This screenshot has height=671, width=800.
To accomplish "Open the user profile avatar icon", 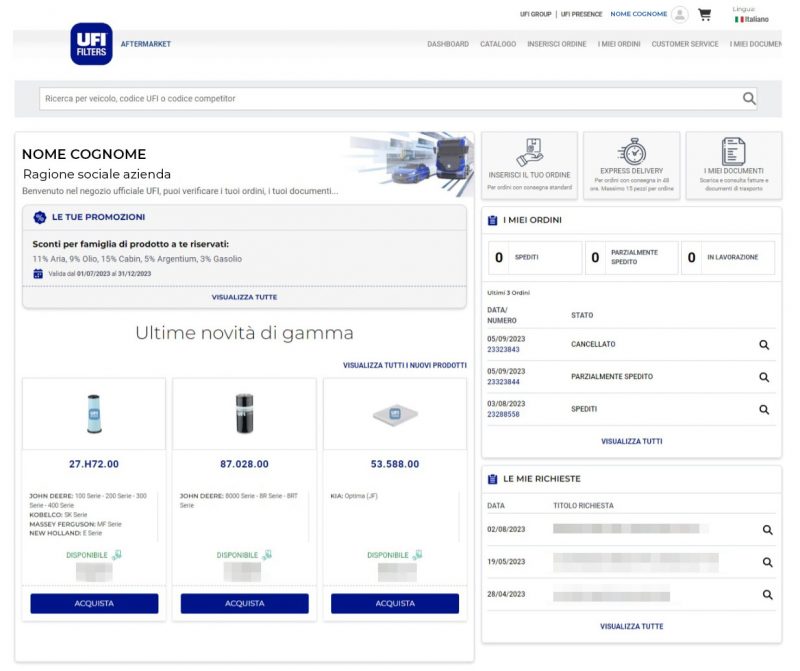I will [x=680, y=14].
